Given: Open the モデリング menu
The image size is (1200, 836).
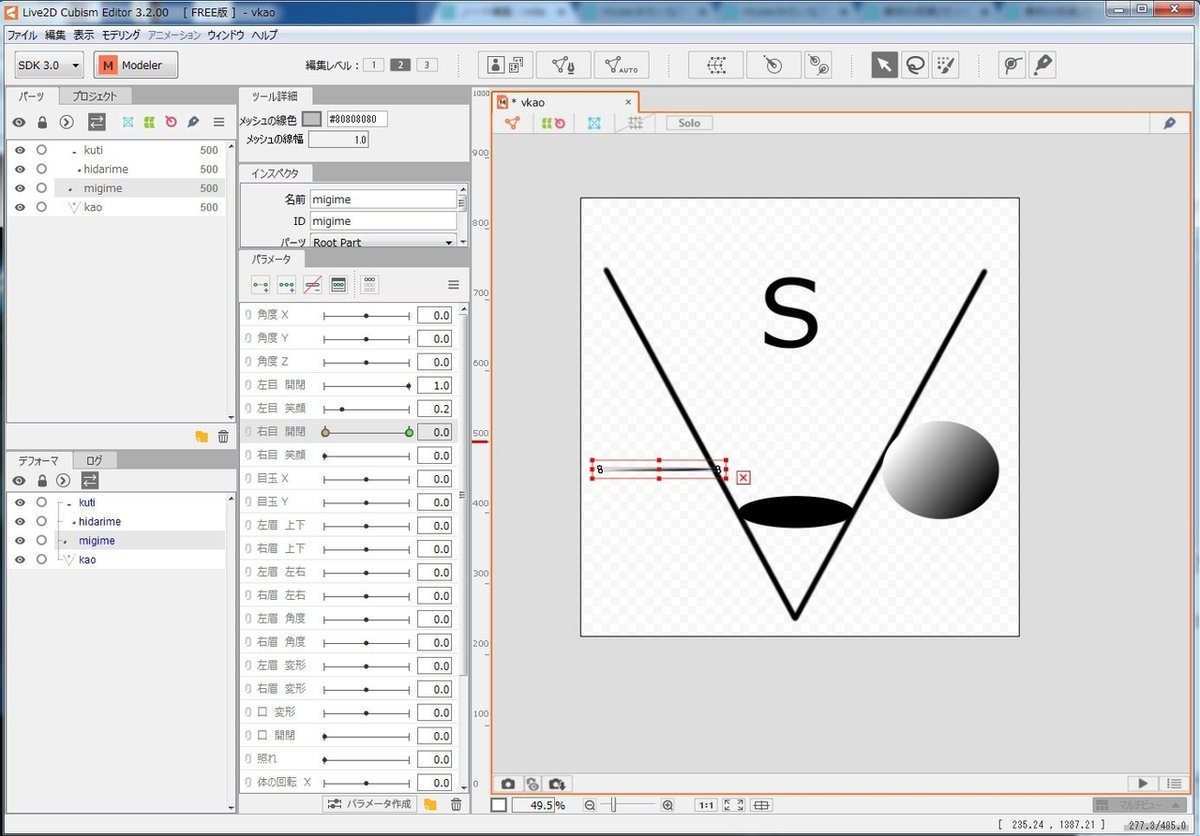Looking at the screenshot, I should pos(121,34).
